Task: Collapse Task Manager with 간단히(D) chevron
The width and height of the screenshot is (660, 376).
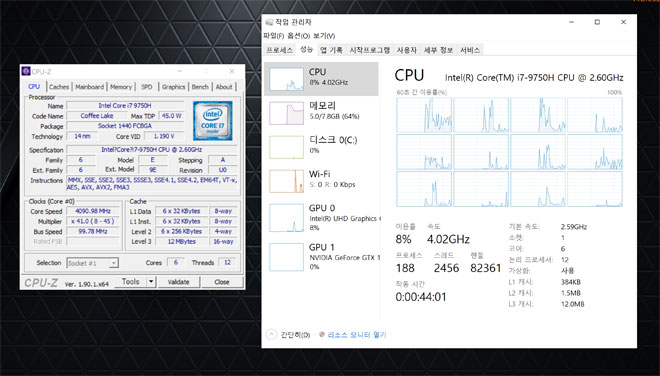Action: [271, 335]
